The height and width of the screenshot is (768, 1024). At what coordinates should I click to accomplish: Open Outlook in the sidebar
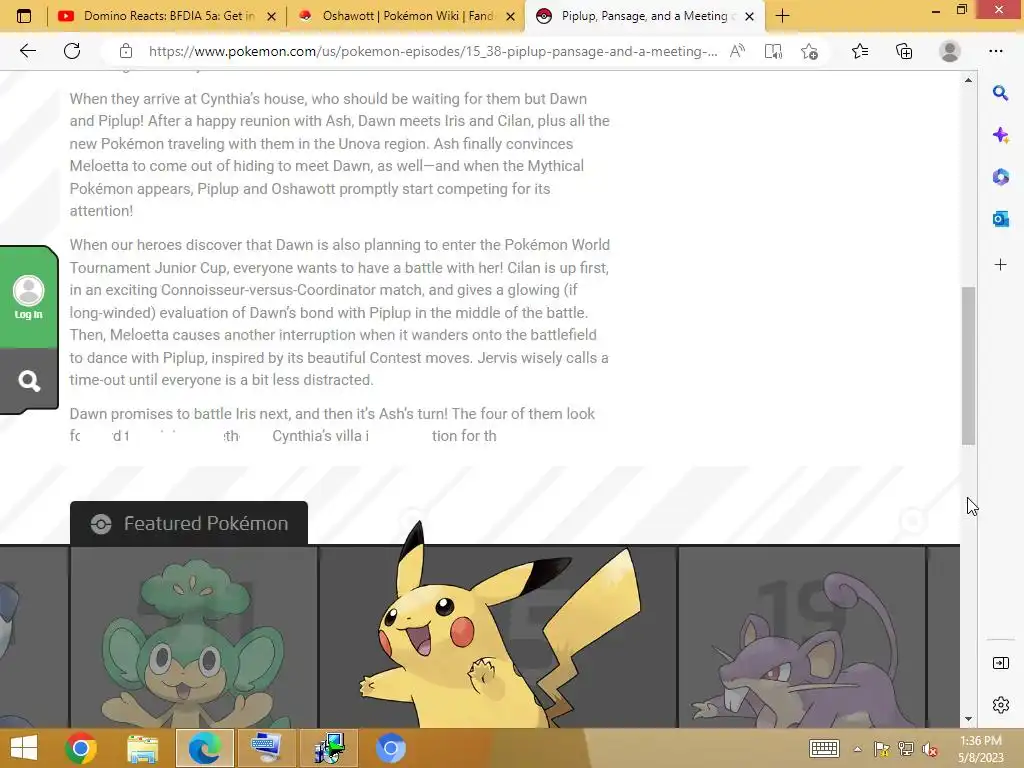click(1000, 219)
